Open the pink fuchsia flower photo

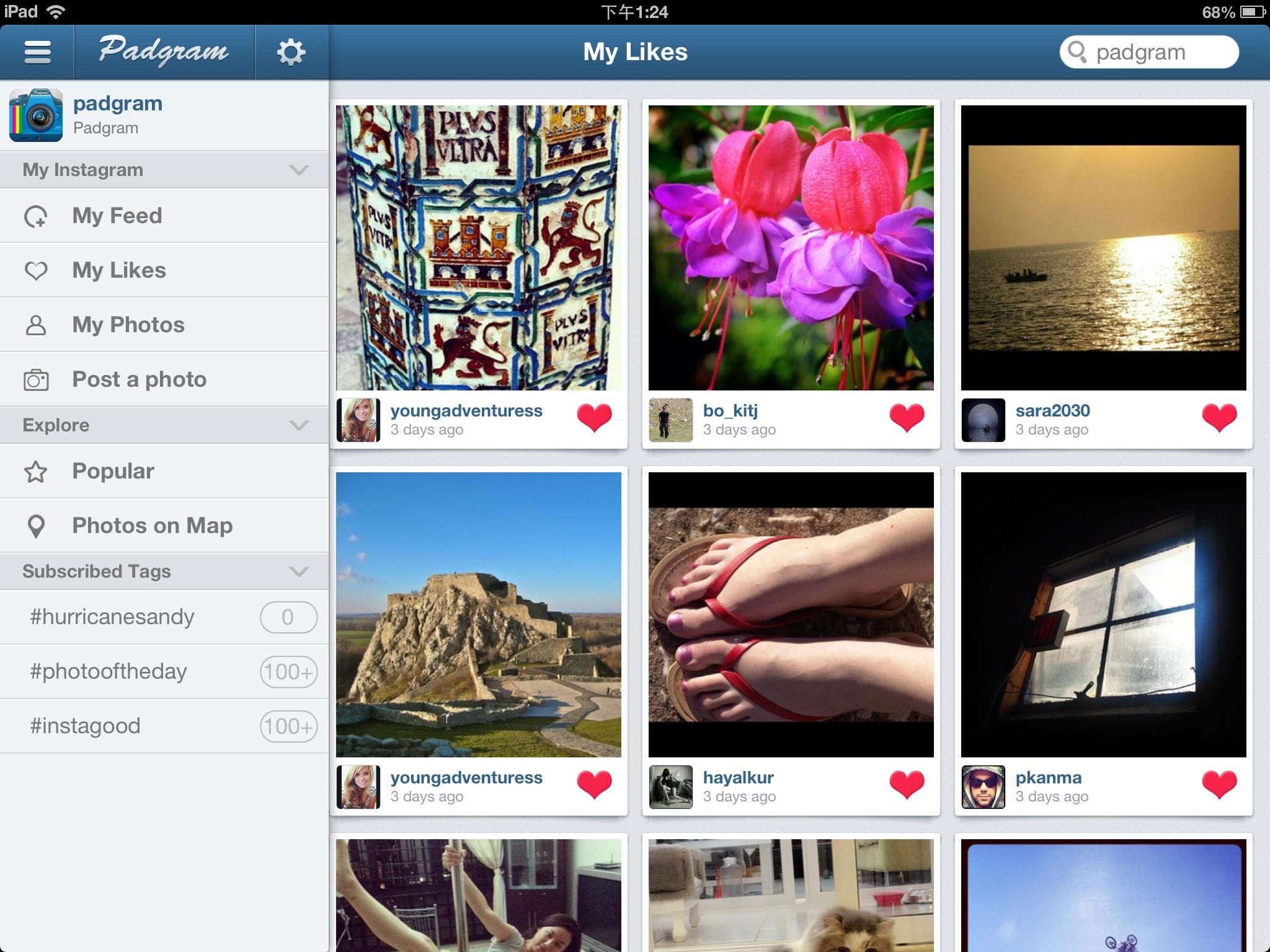(x=791, y=248)
